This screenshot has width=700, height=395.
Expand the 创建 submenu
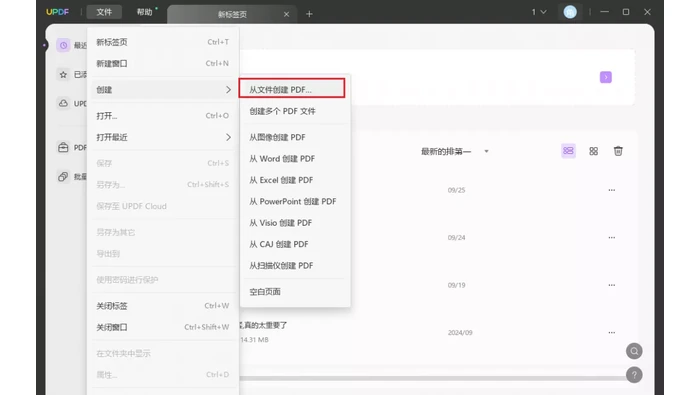pyautogui.click(x=163, y=90)
